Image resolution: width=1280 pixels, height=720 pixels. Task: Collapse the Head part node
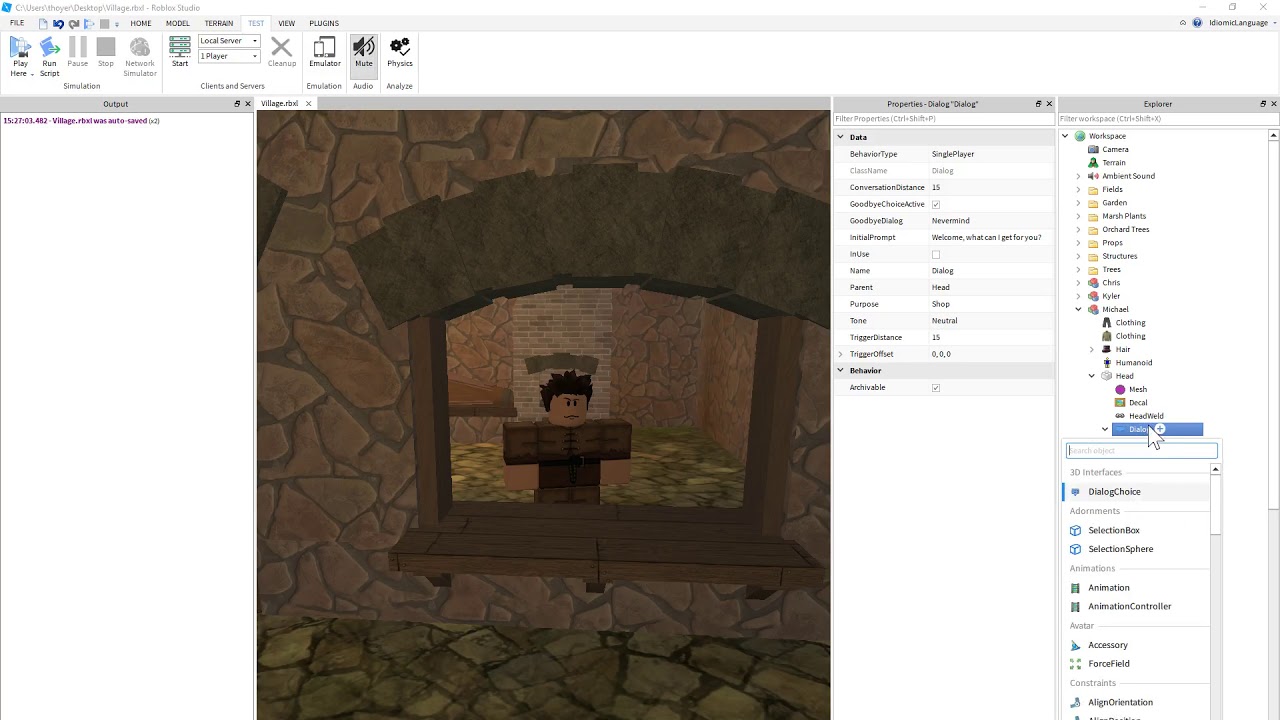1092,376
